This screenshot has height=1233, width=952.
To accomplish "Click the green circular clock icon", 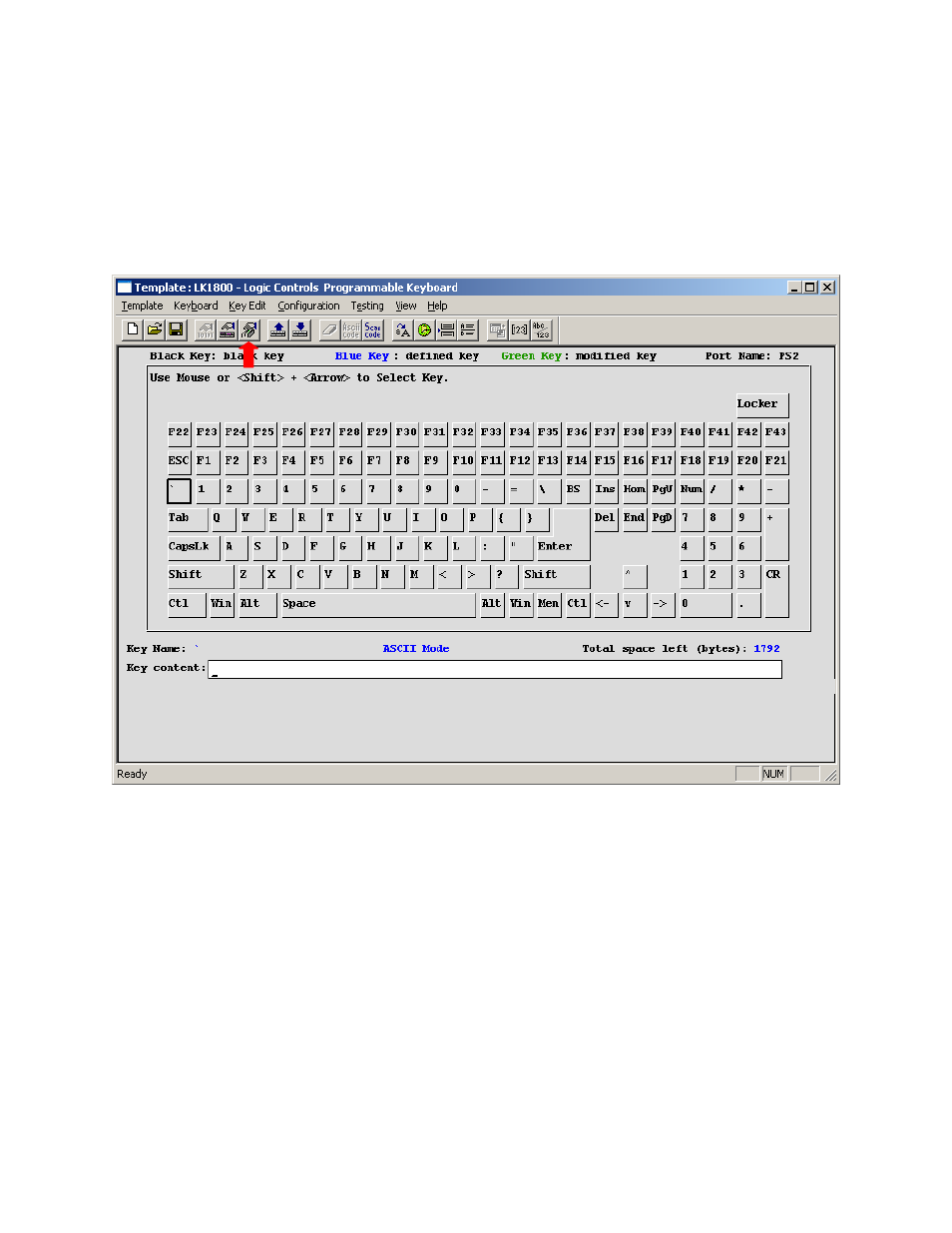I will 424,329.
